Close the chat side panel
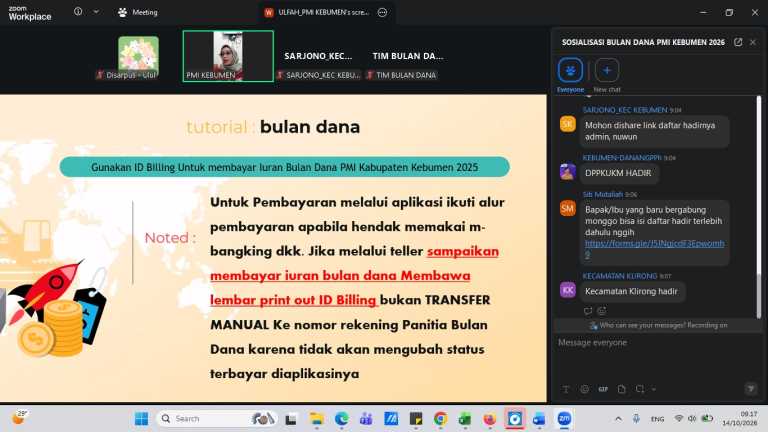768x432 pixels. coord(753,42)
